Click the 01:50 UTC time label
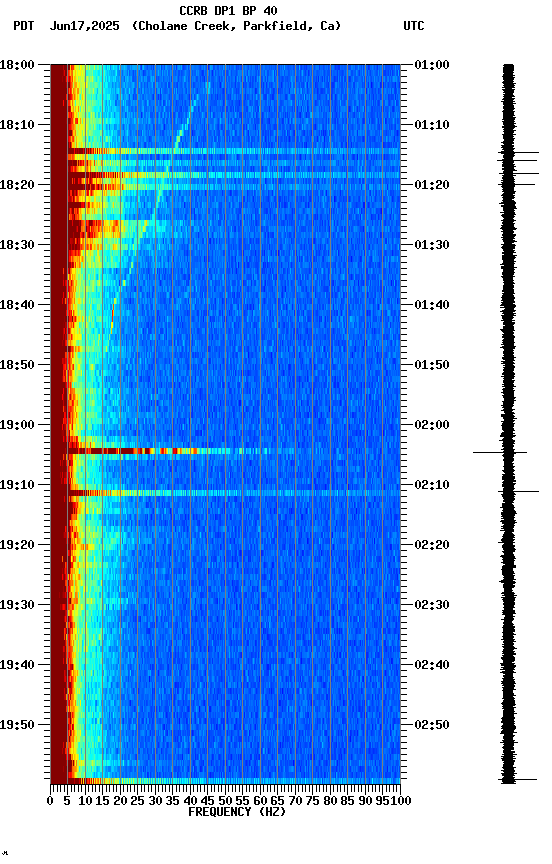The width and height of the screenshot is (552, 864). [x=432, y=365]
